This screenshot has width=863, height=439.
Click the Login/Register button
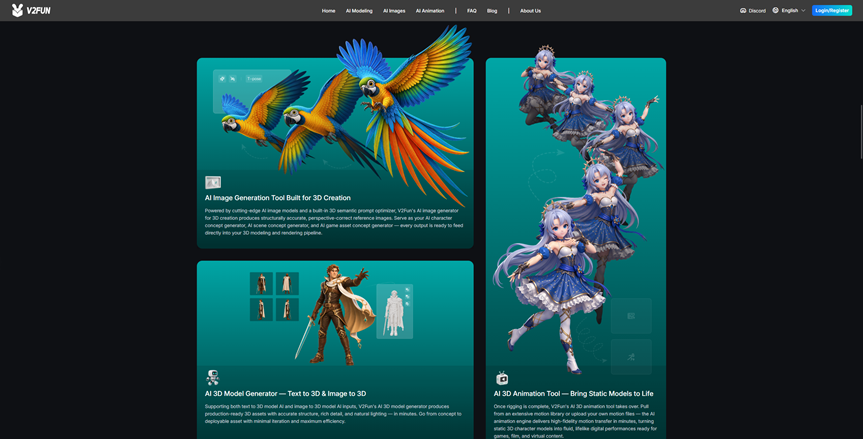pos(832,10)
